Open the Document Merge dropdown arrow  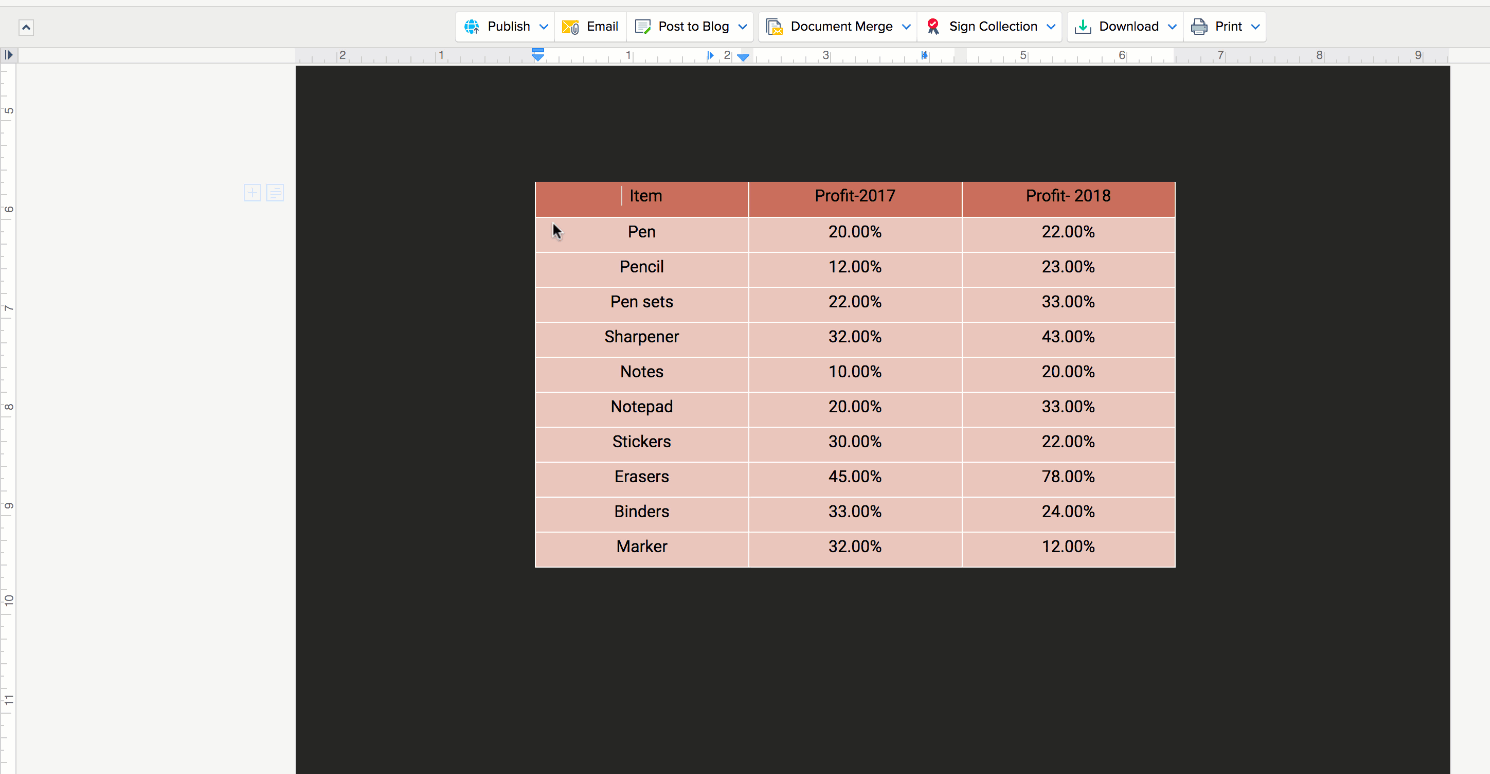(x=906, y=27)
